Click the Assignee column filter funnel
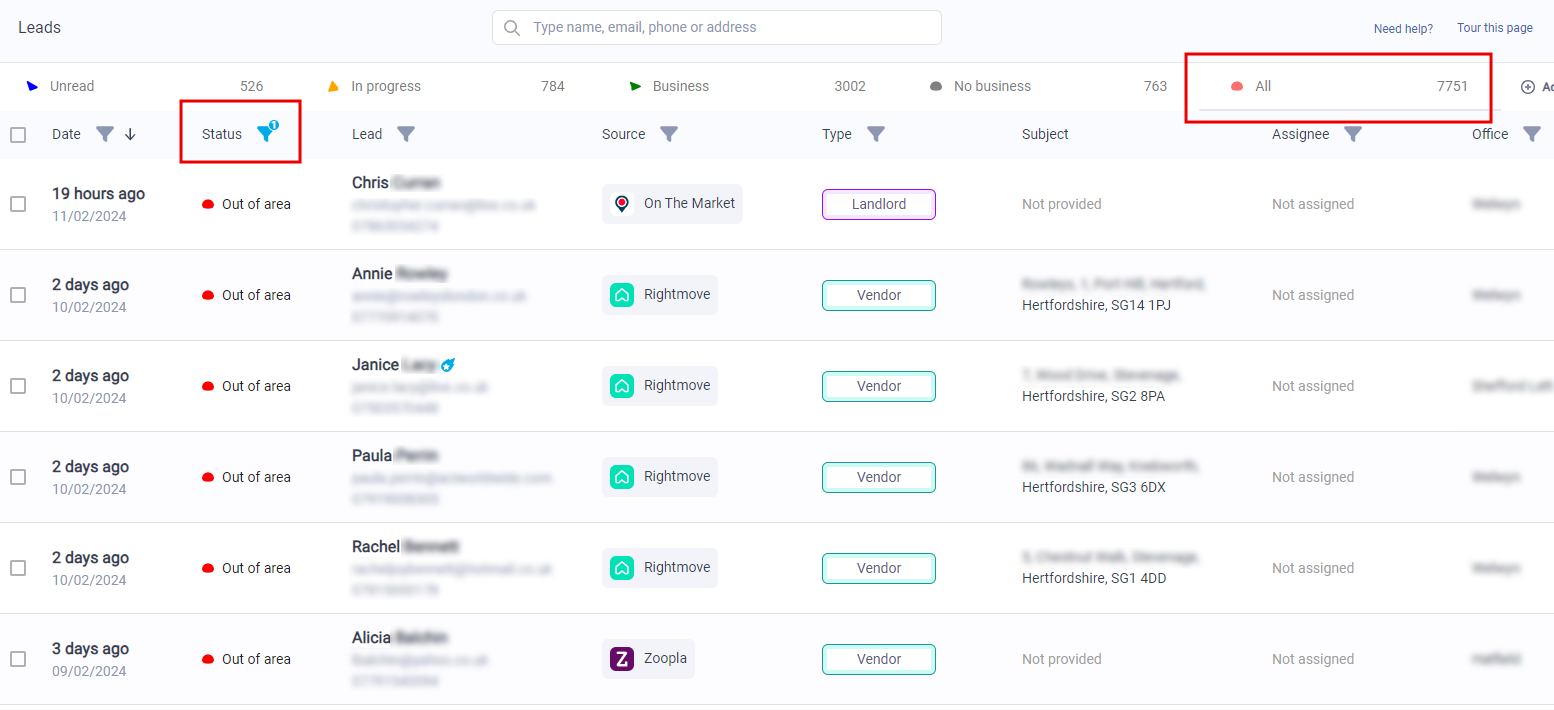Image resolution: width=1554 pixels, height=710 pixels. (1352, 134)
